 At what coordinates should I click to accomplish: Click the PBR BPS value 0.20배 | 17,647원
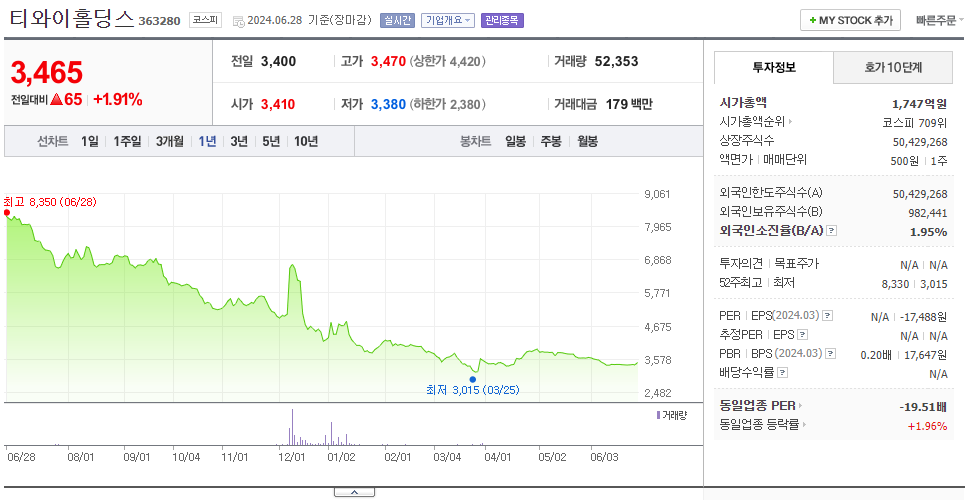(x=904, y=355)
